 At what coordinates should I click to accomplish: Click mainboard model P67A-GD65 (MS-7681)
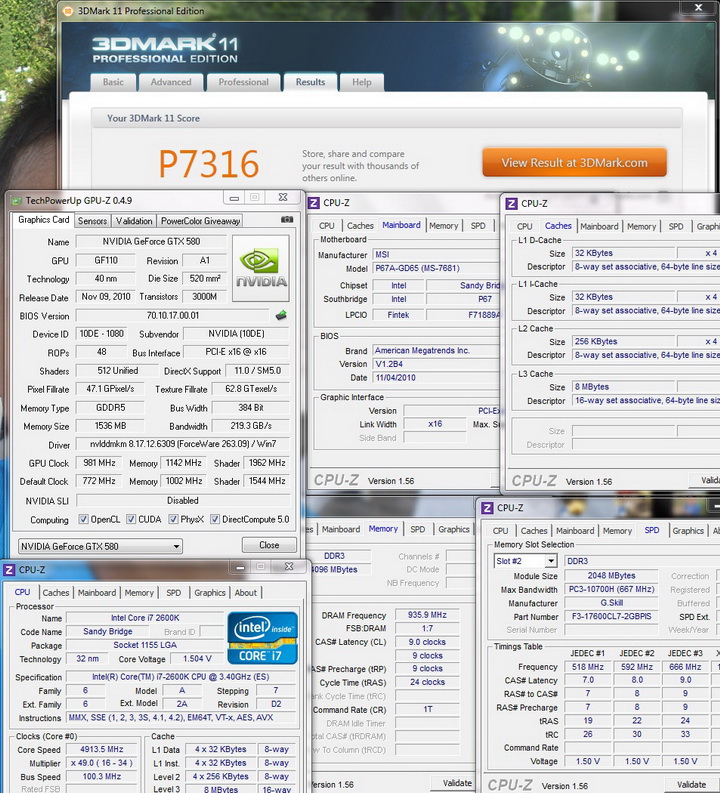[x=436, y=268]
